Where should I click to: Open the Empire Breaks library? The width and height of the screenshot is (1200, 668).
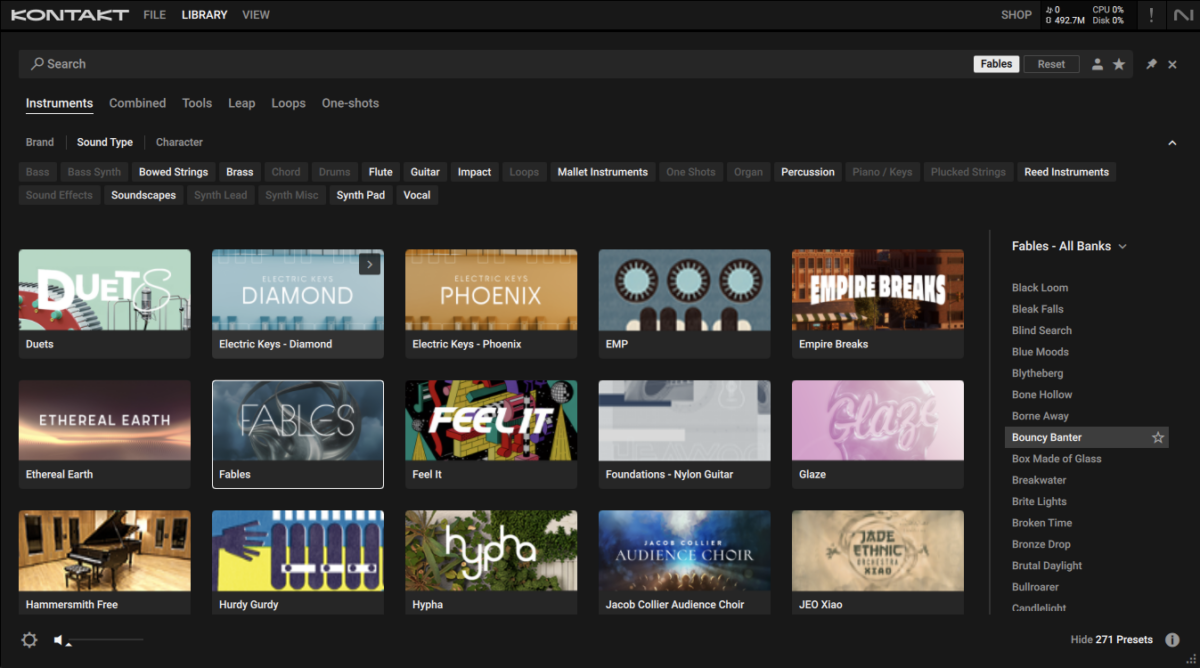[878, 304]
